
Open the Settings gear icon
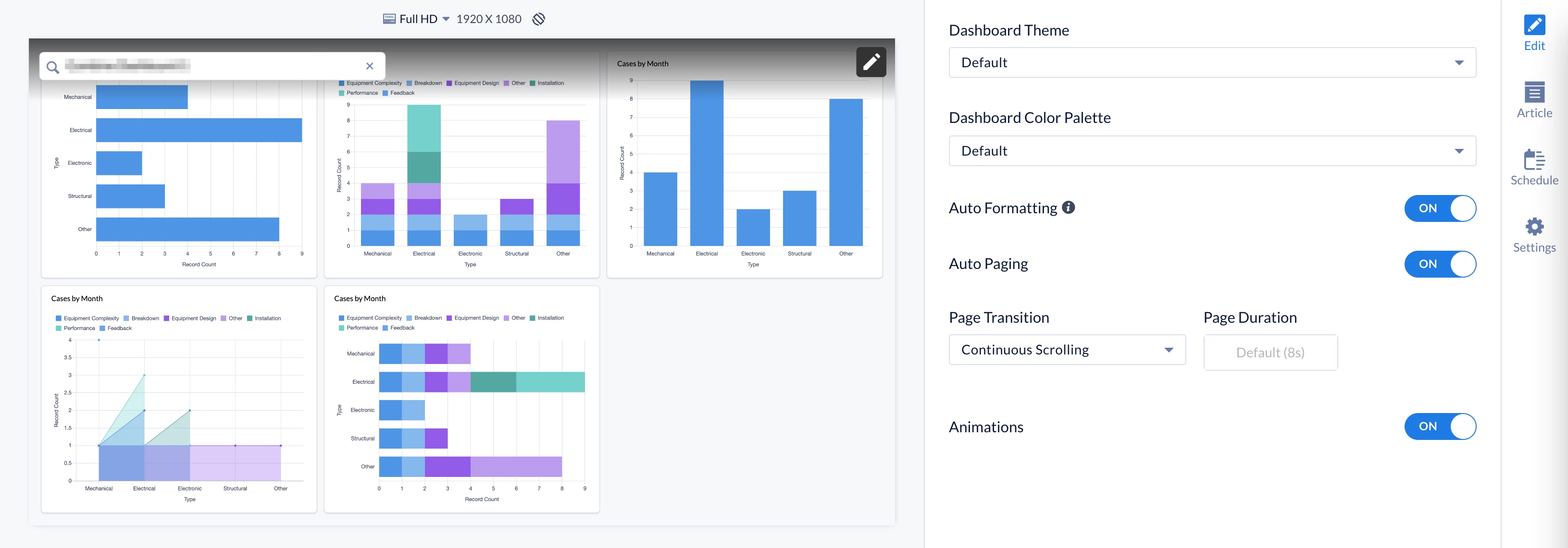pos(1534,227)
